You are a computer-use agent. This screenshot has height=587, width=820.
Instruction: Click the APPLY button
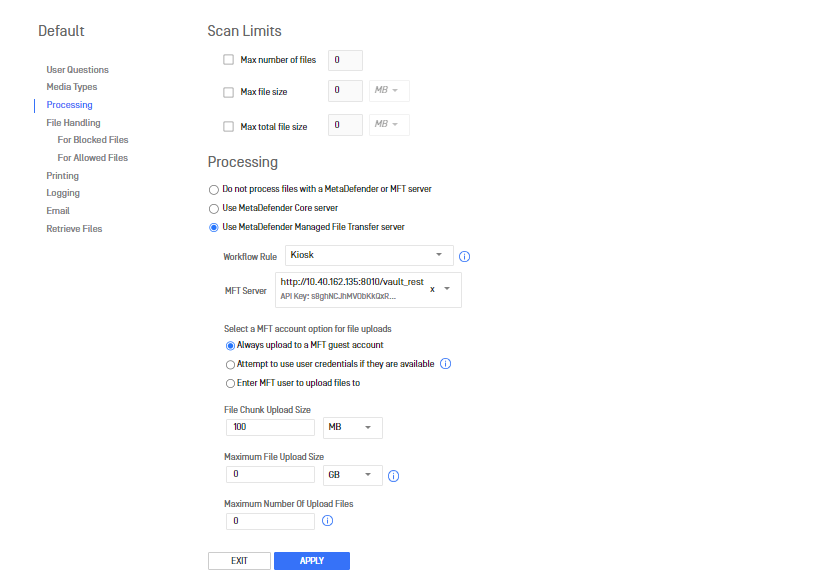point(312,561)
